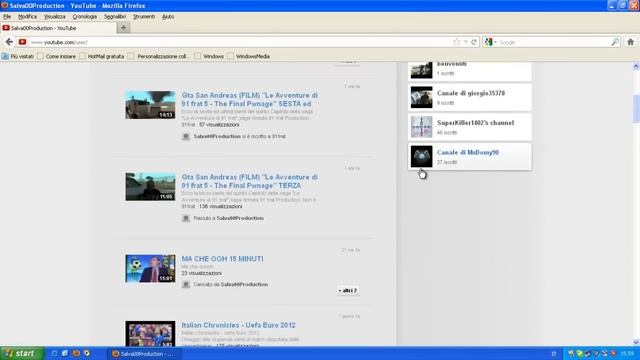The image size is (640, 360).
Task: Open the MA CHE OOH 15 MINUTI video link
Action: point(222,259)
